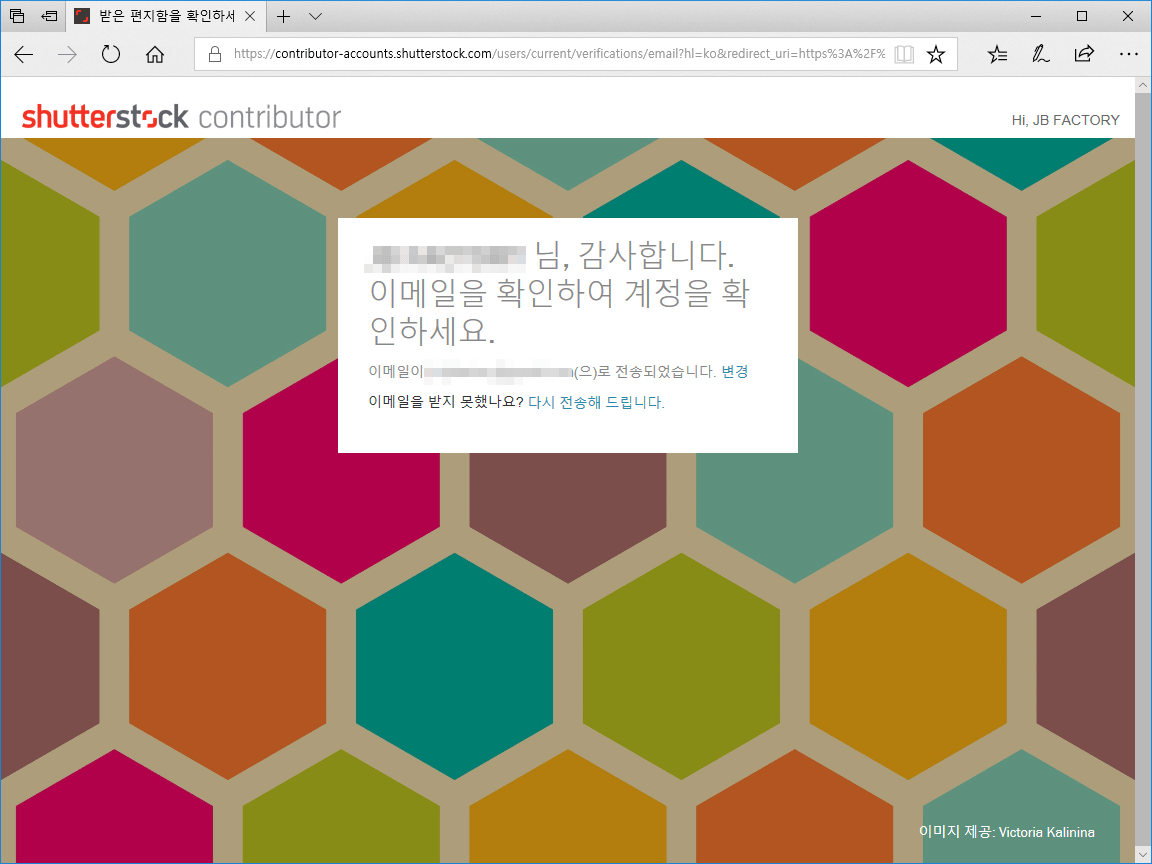This screenshot has height=864, width=1152.
Task: Click the address bar URL field
Action: pos(558,54)
